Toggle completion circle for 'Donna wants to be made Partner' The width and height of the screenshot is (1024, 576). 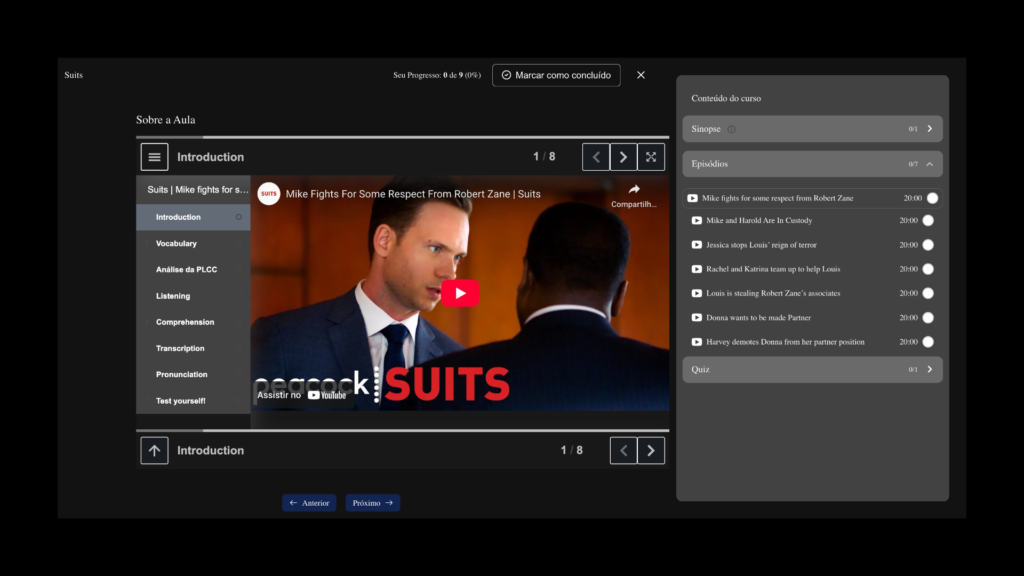(928, 318)
